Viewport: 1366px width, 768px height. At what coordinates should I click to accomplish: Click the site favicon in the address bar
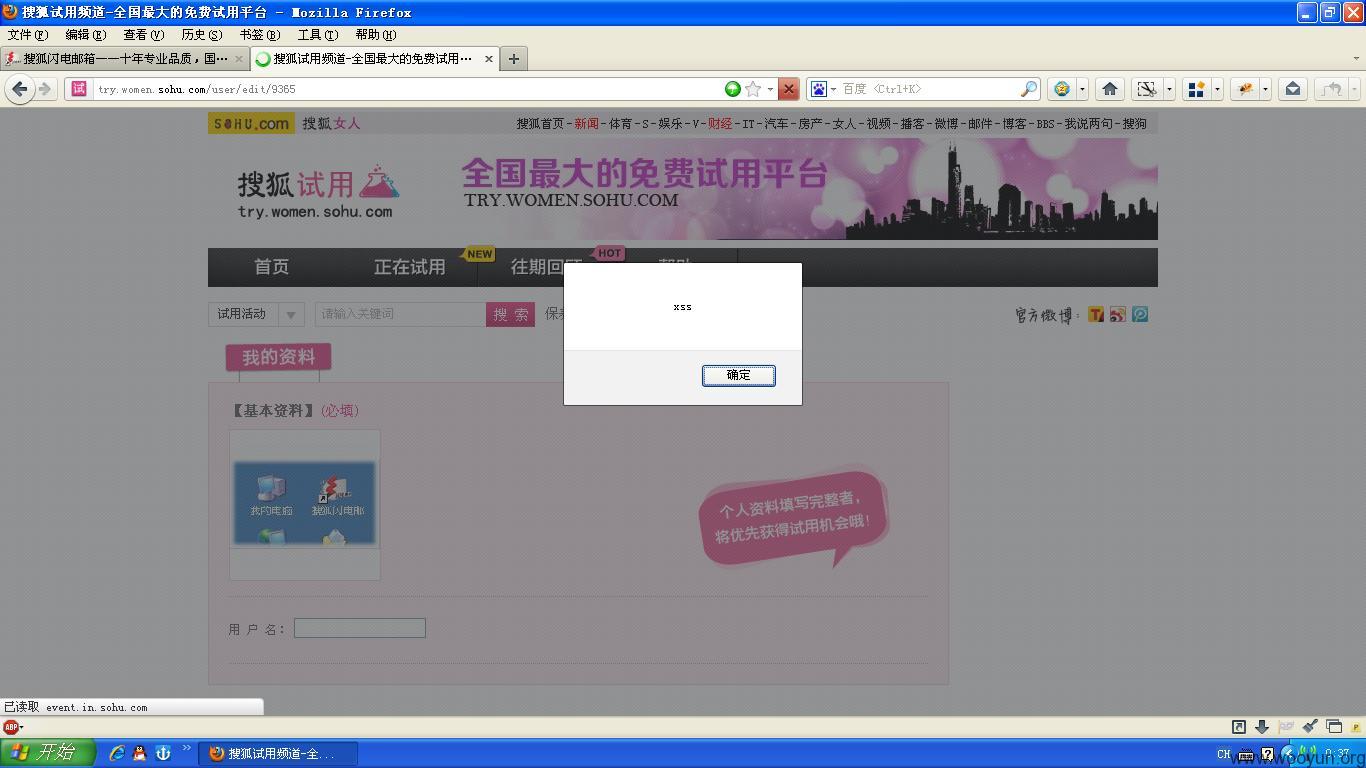click(79, 89)
